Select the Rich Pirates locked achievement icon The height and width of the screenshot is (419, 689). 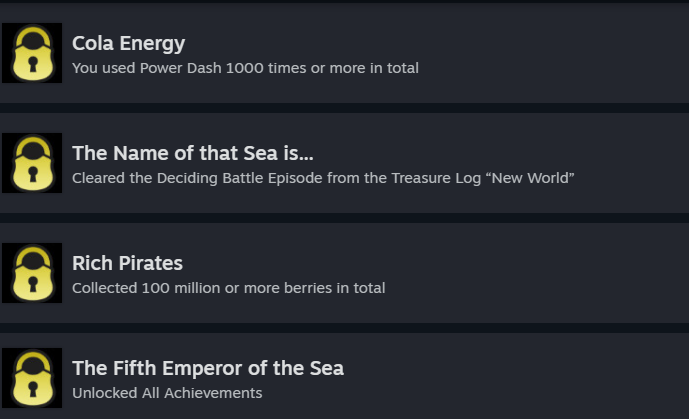pos(32,273)
